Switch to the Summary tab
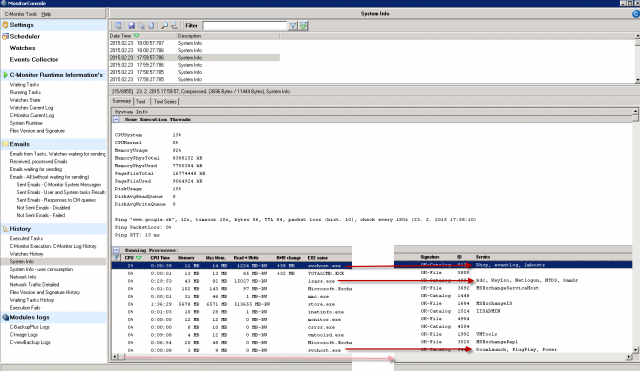640x371 pixels. click(x=122, y=101)
